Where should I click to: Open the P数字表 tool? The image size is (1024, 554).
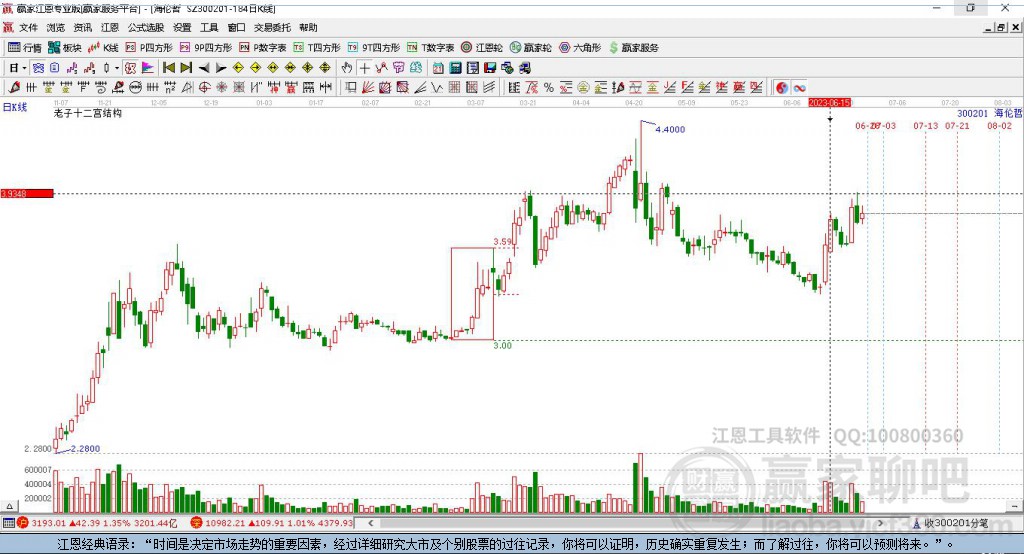pyautogui.click(x=263, y=48)
